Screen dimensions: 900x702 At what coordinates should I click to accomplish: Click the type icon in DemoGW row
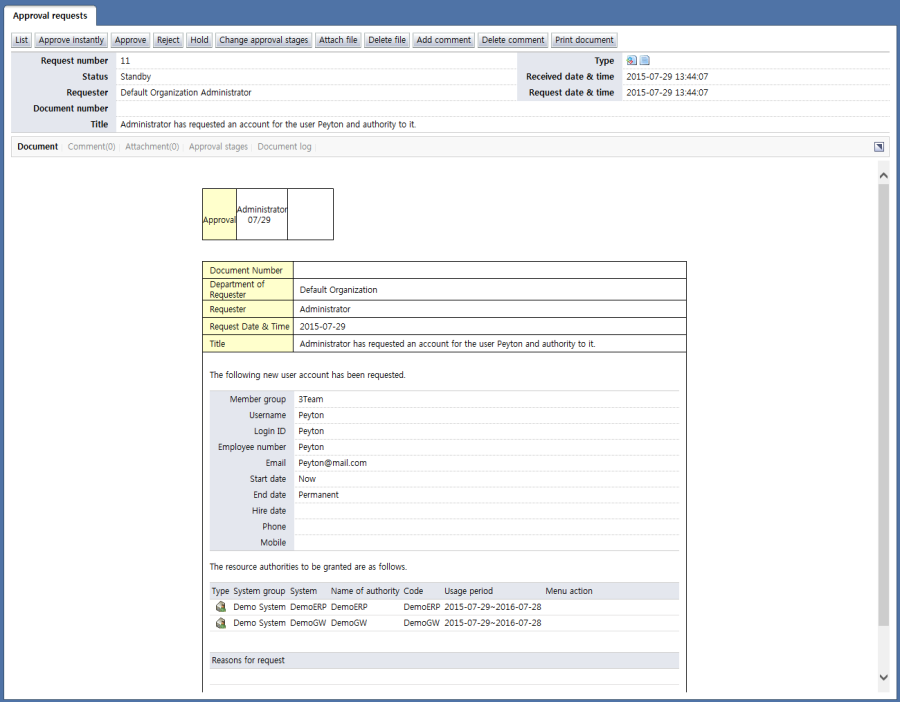click(220, 623)
